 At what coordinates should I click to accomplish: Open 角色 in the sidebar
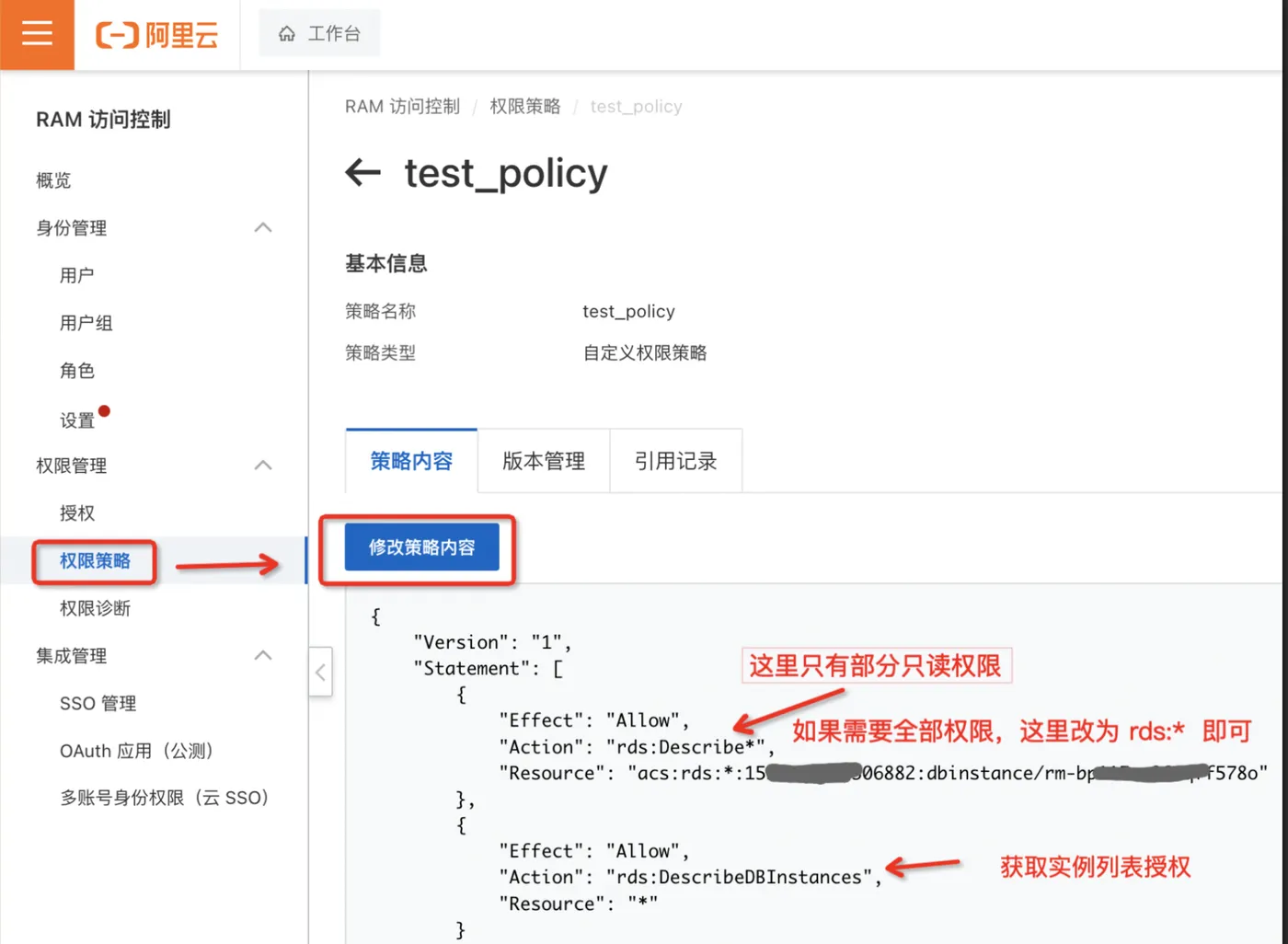tap(77, 371)
